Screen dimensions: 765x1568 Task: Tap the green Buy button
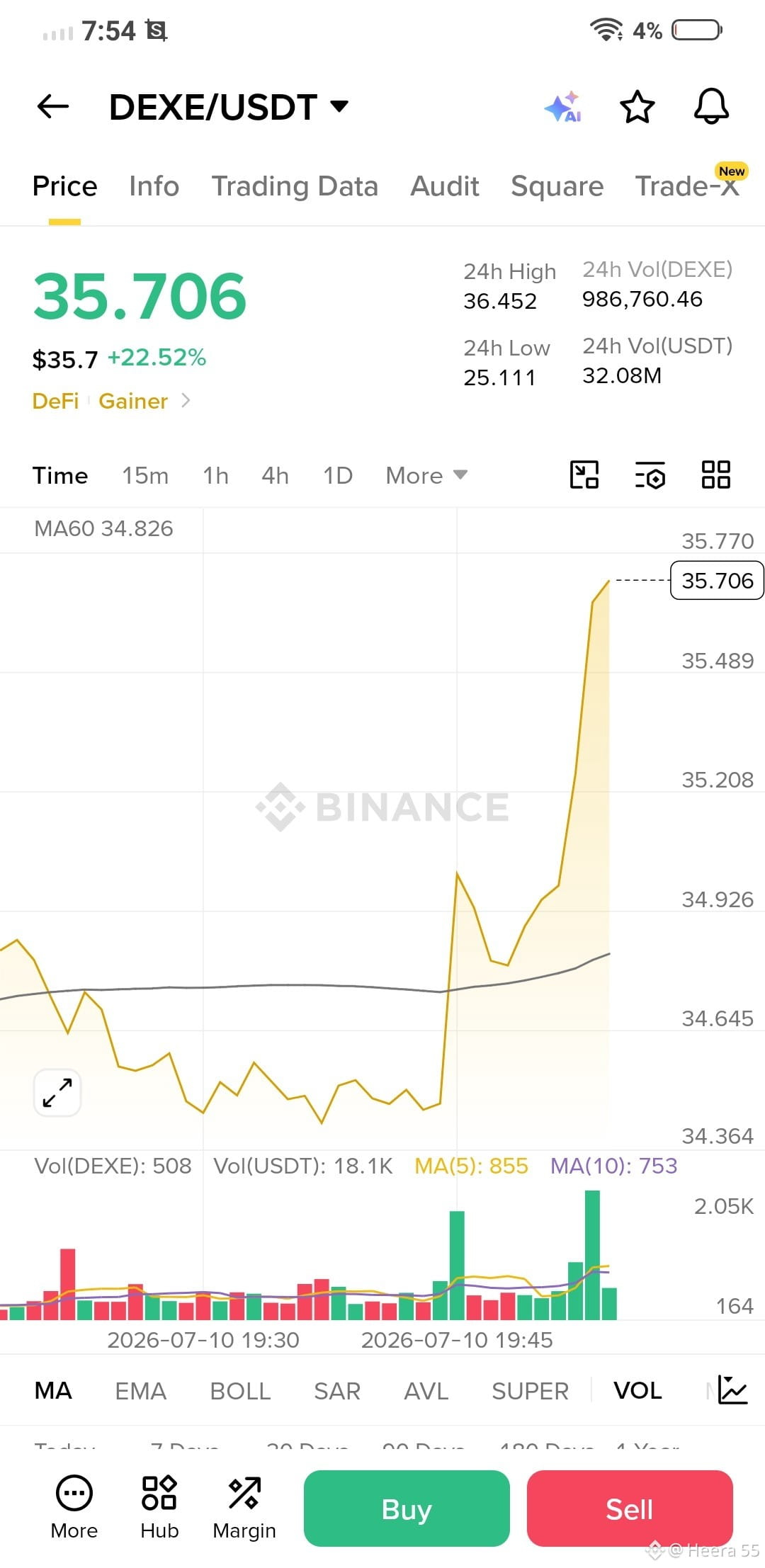click(407, 1509)
